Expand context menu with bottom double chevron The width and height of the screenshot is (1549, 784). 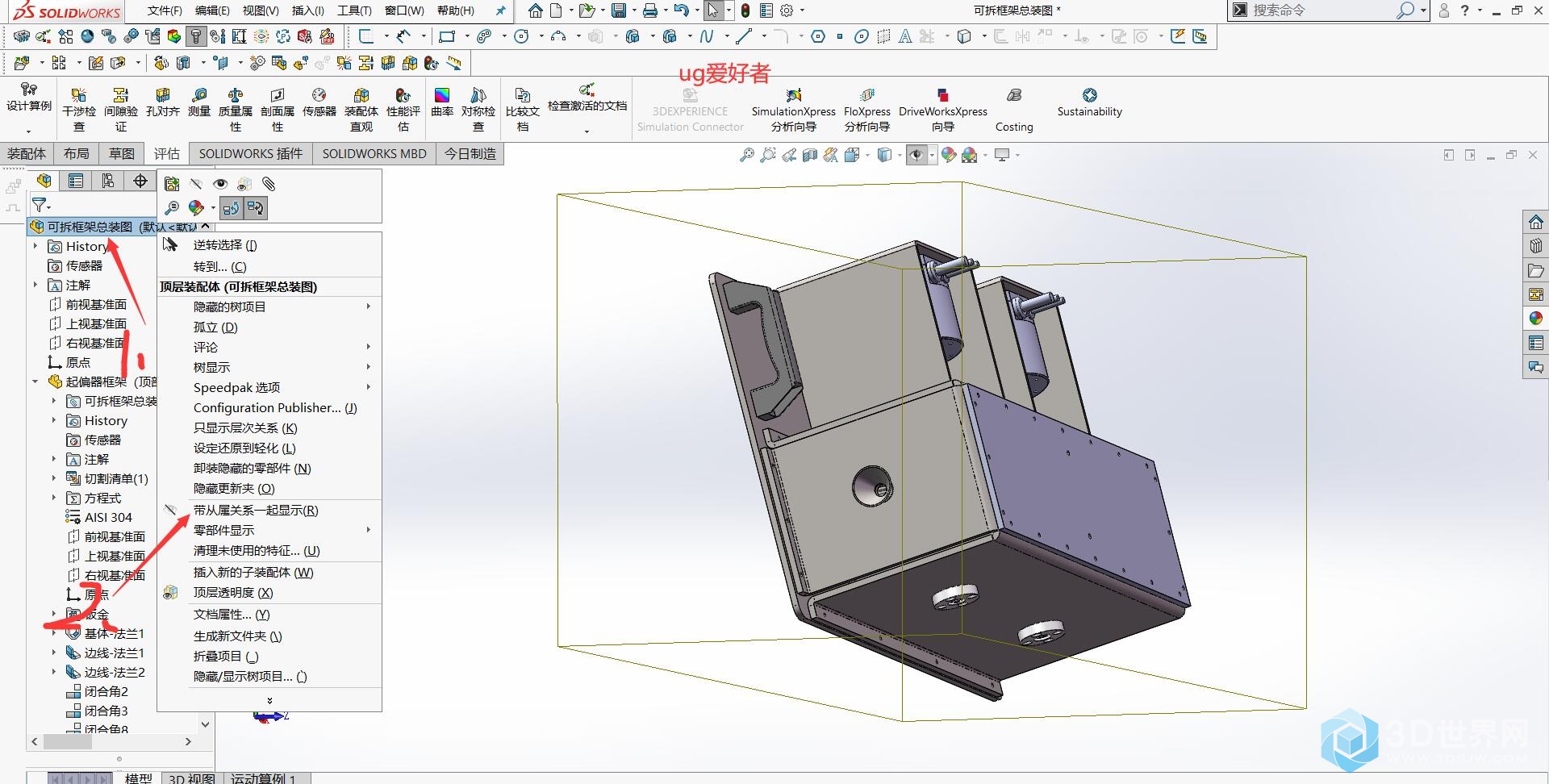269,700
